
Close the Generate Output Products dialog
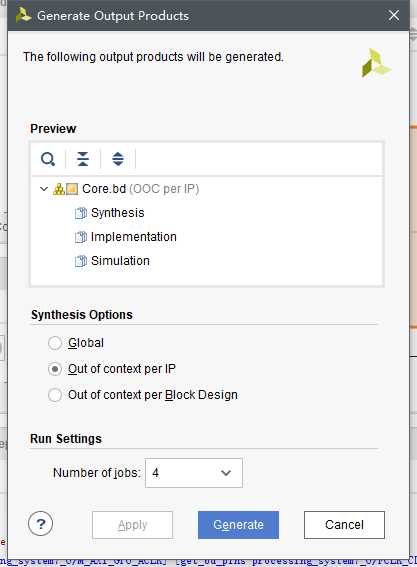tap(394, 16)
